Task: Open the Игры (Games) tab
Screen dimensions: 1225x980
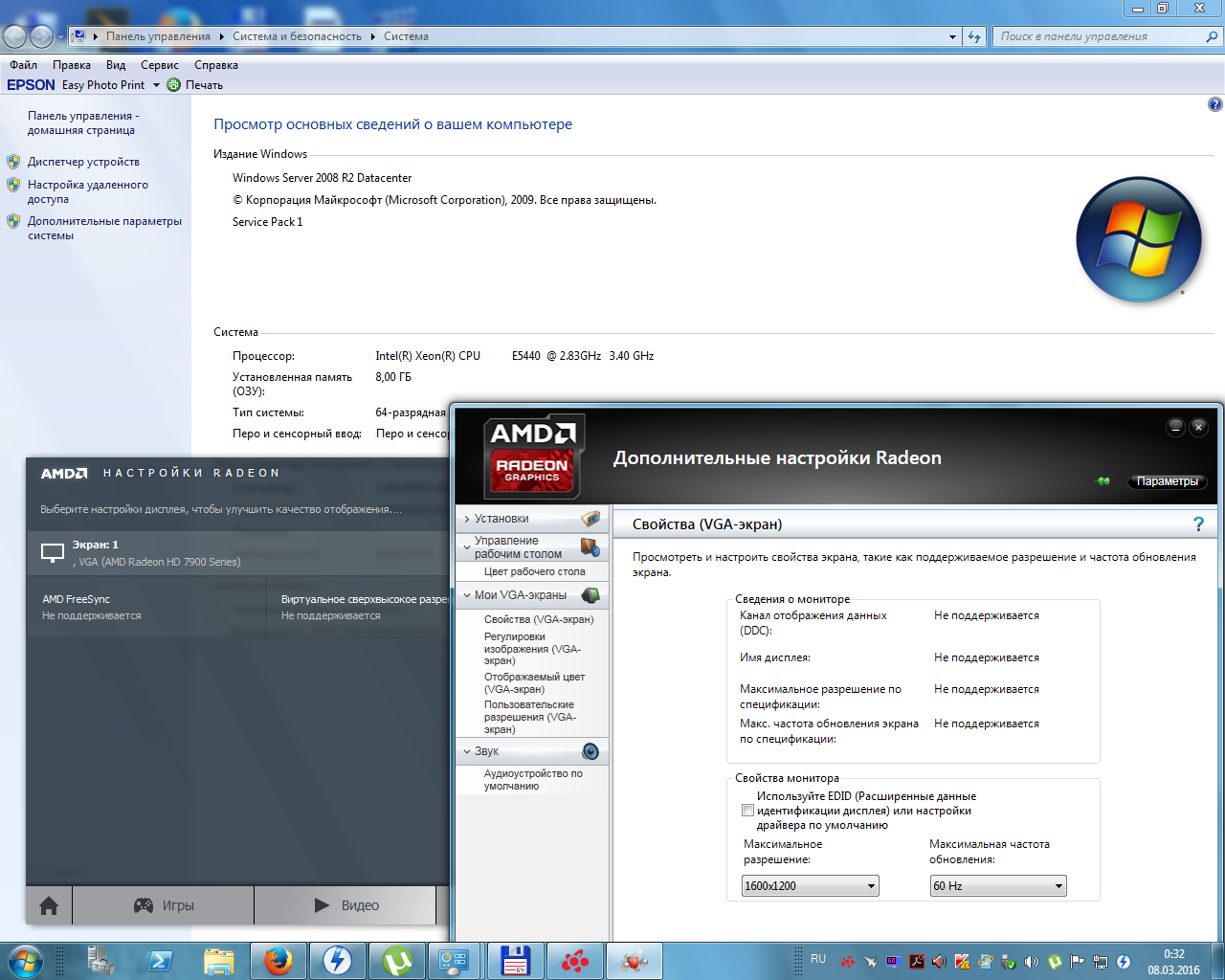Action: [164, 905]
